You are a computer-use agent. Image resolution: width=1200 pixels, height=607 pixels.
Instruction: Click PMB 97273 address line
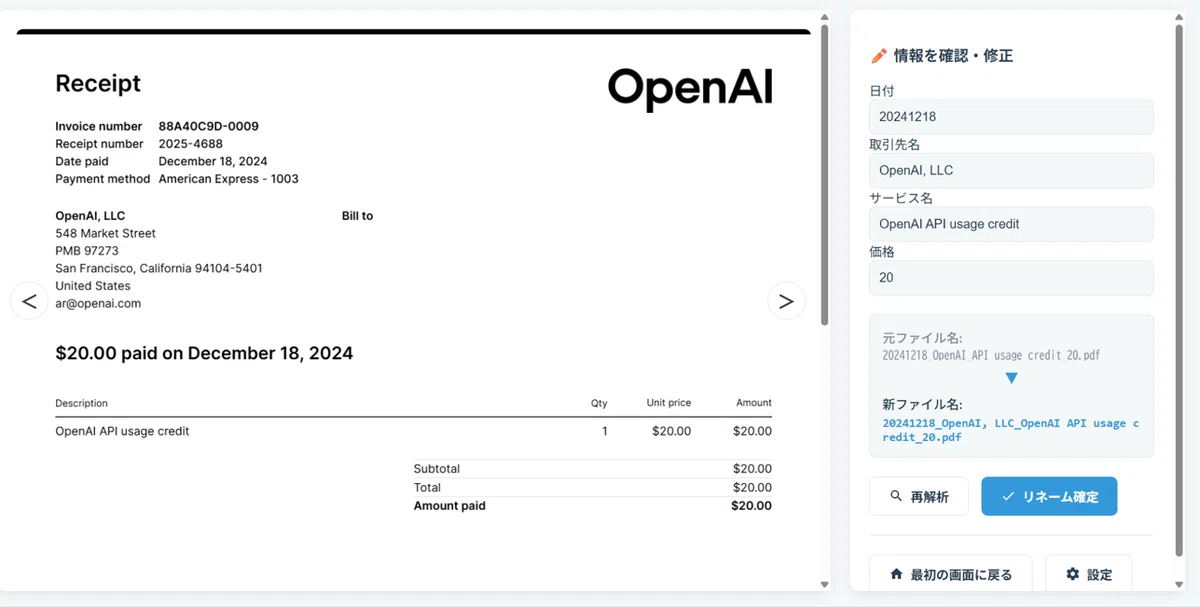(x=87, y=251)
